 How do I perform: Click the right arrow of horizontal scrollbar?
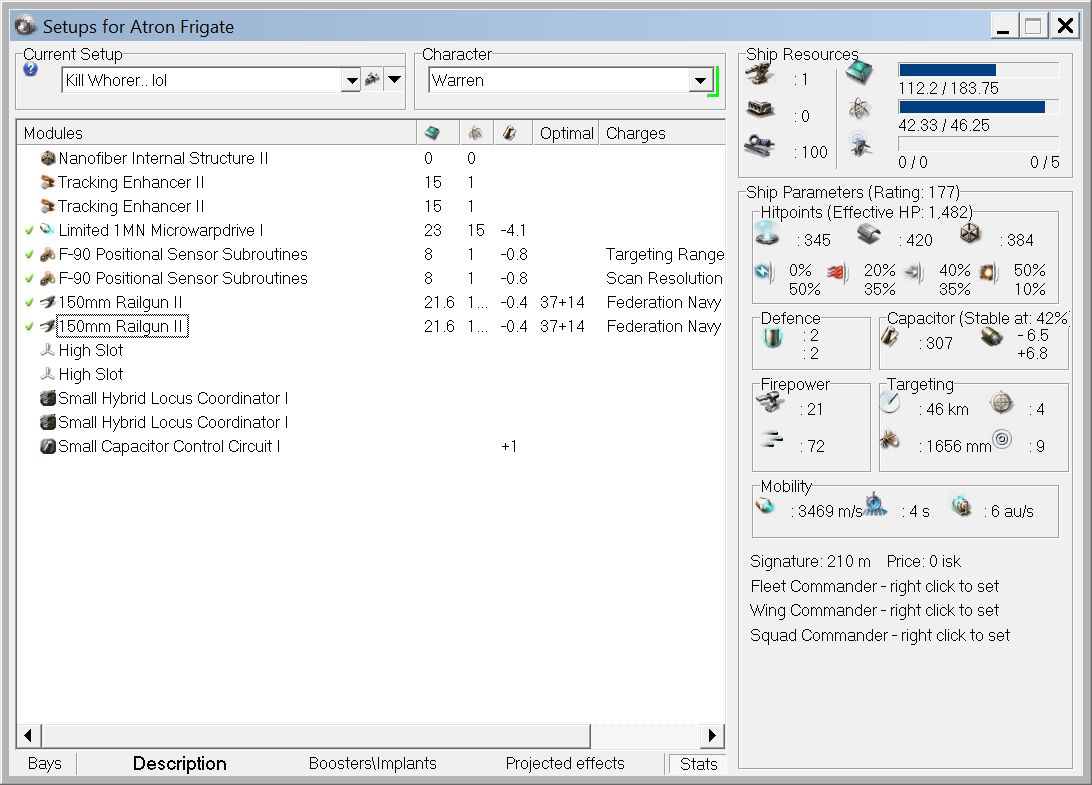713,735
